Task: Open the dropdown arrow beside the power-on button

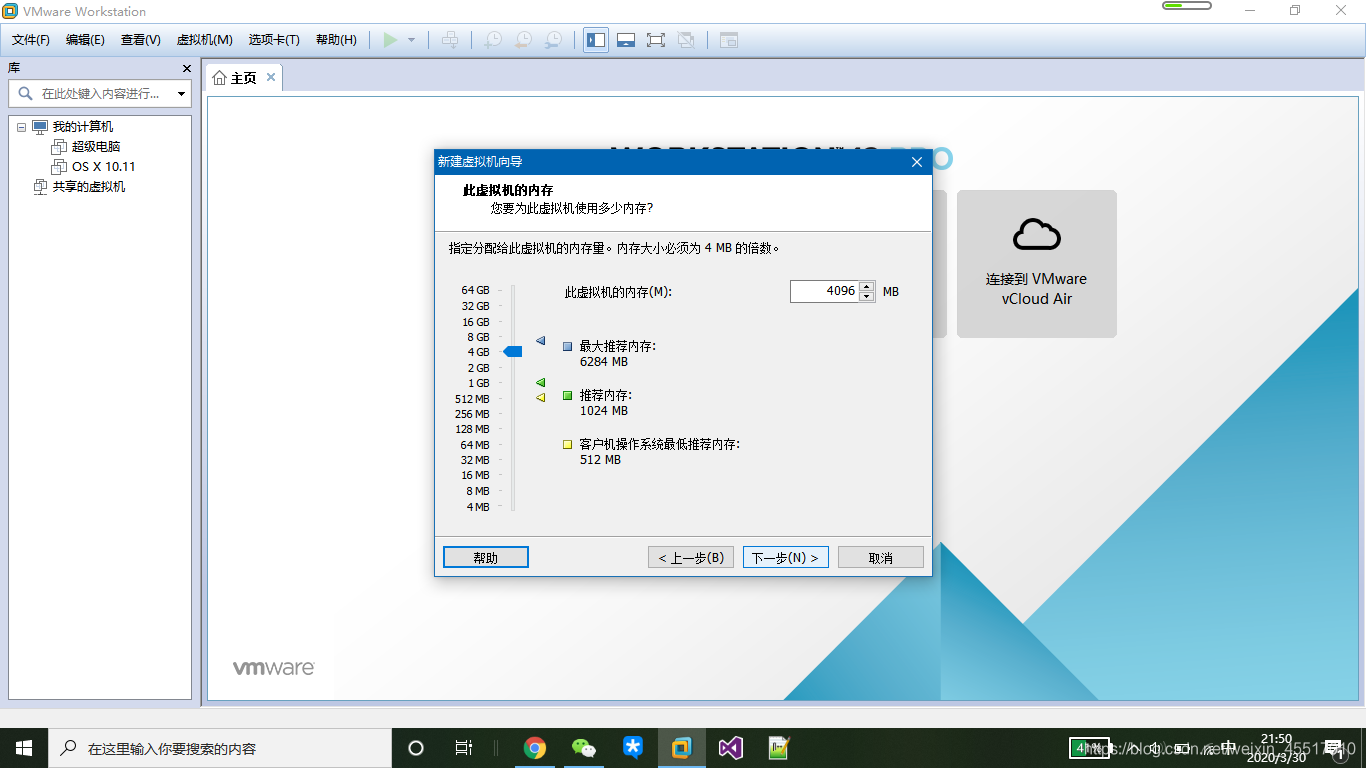Action: [411, 40]
